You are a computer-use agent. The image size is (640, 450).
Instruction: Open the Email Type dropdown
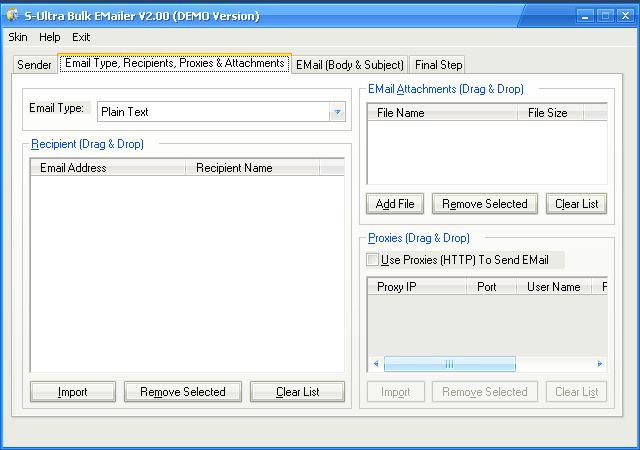click(337, 112)
